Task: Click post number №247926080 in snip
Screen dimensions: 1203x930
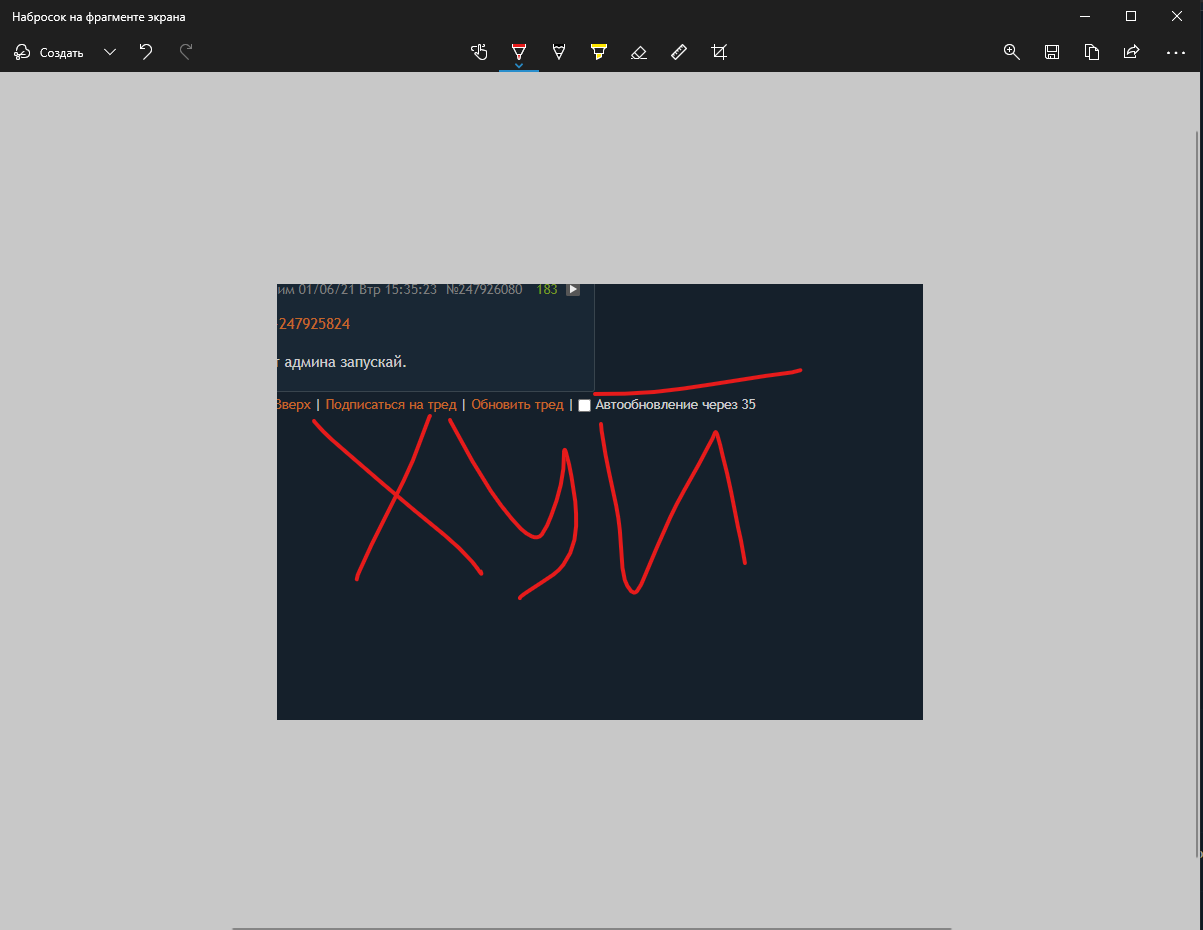Action: (x=483, y=290)
